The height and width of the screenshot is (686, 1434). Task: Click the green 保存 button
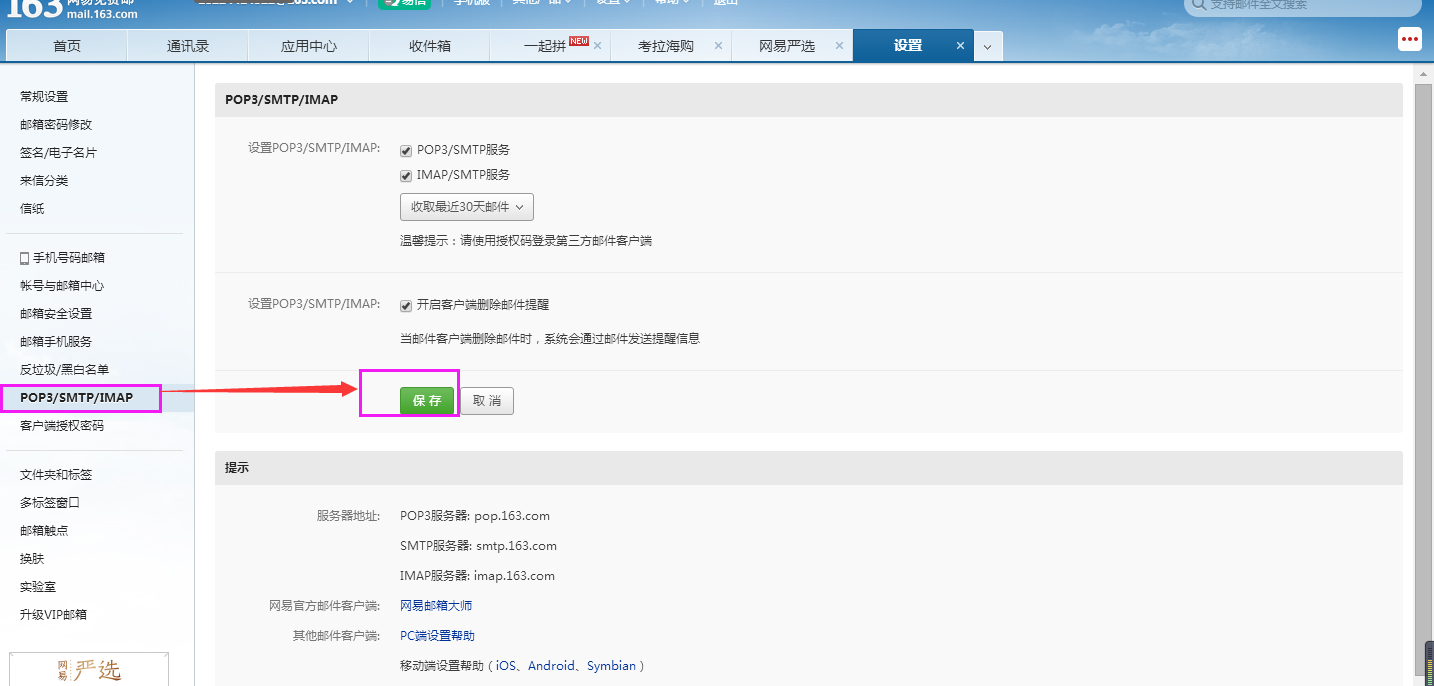pos(427,400)
